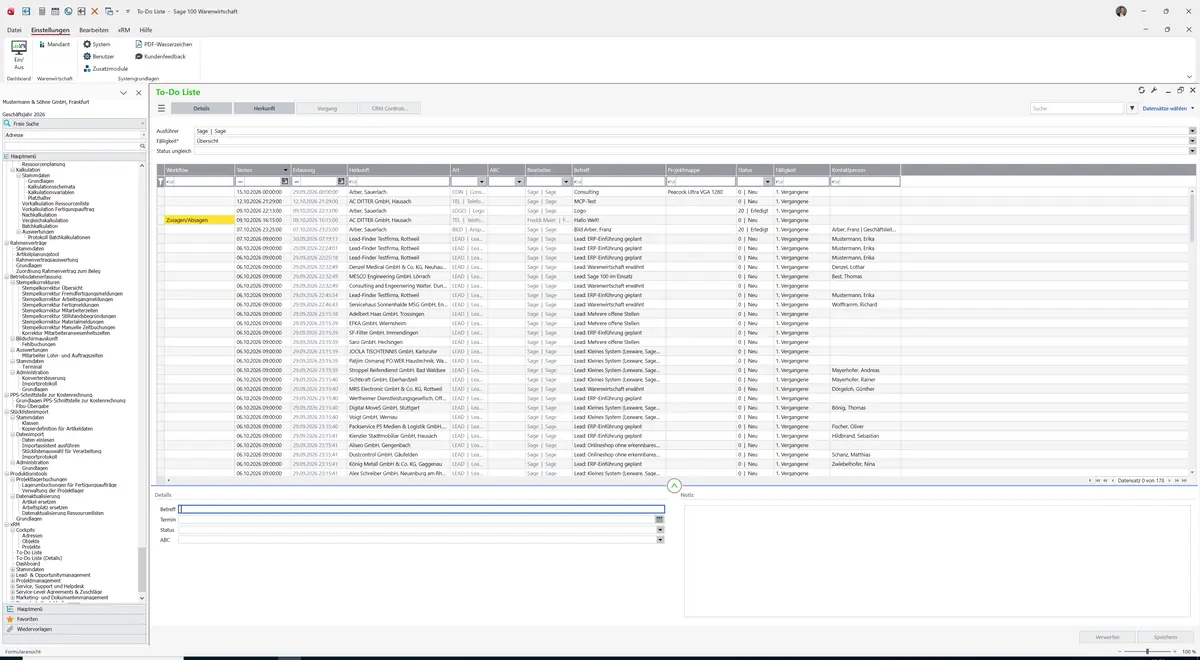Collapse the Kalkulation tree node
The width and height of the screenshot is (1200, 660).
click(12, 170)
